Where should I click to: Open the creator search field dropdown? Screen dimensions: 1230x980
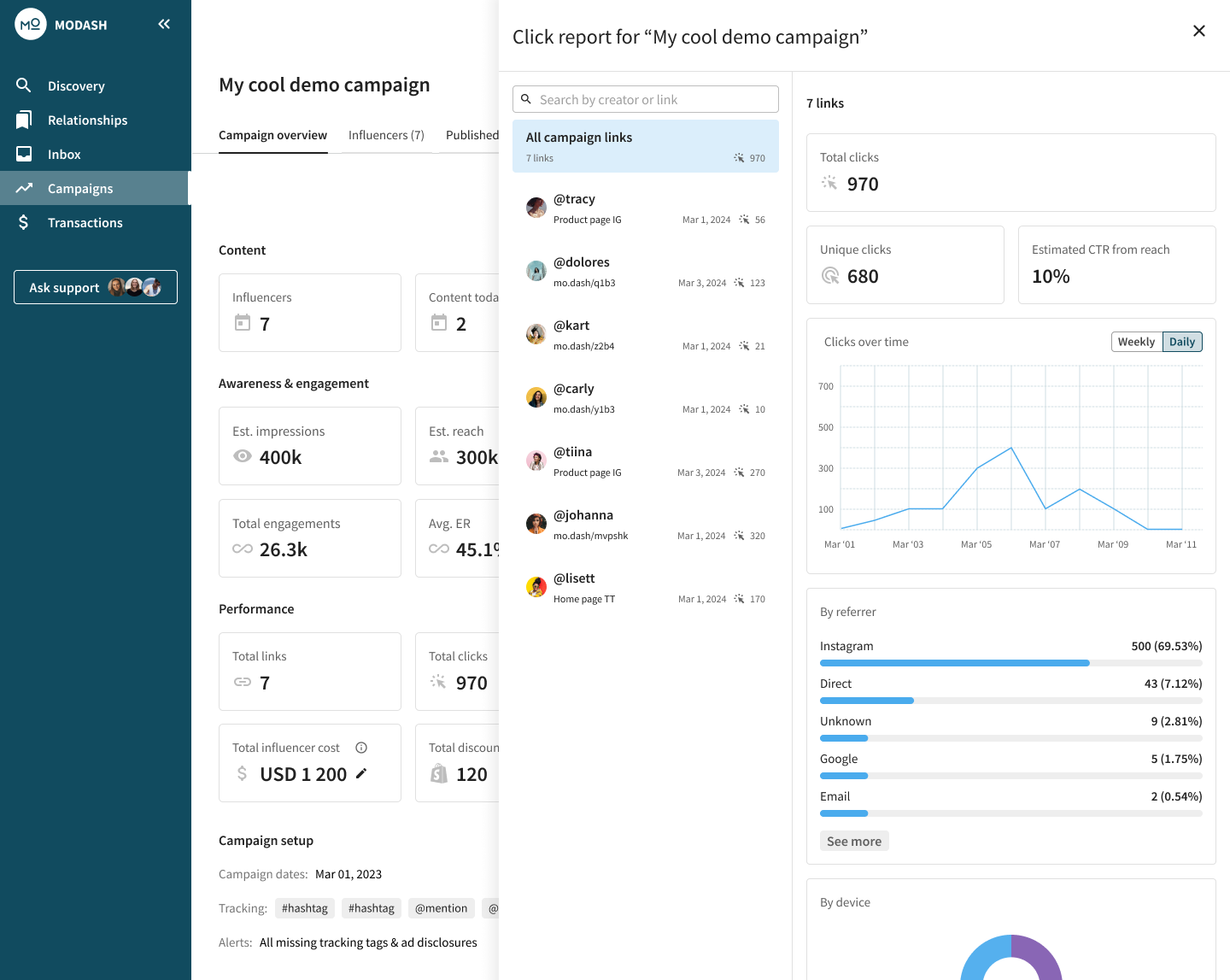645,99
